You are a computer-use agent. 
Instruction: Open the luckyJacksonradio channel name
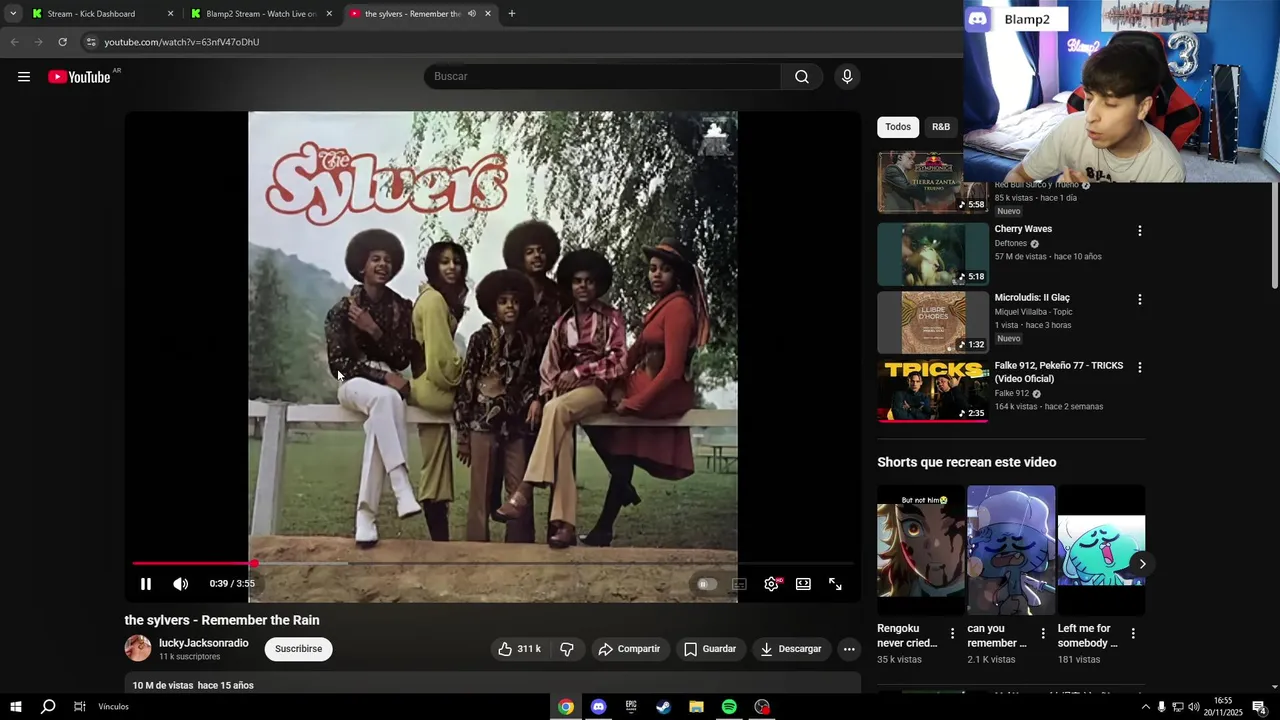204,643
